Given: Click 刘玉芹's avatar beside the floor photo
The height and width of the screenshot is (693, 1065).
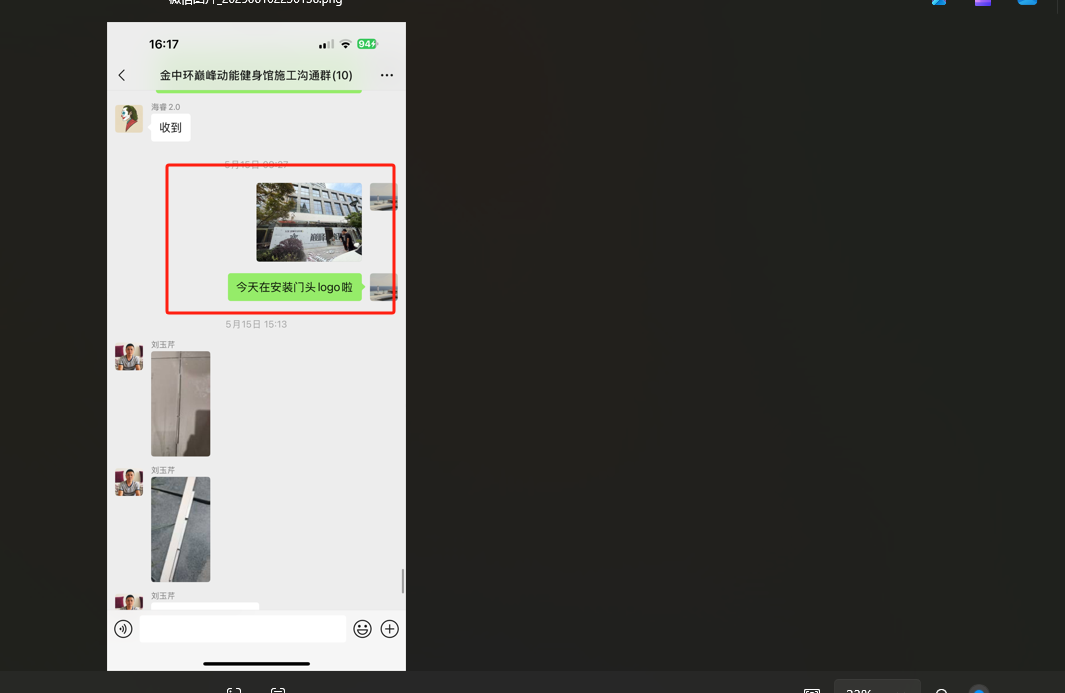Looking at the screenshot, I should pos(128,482).
